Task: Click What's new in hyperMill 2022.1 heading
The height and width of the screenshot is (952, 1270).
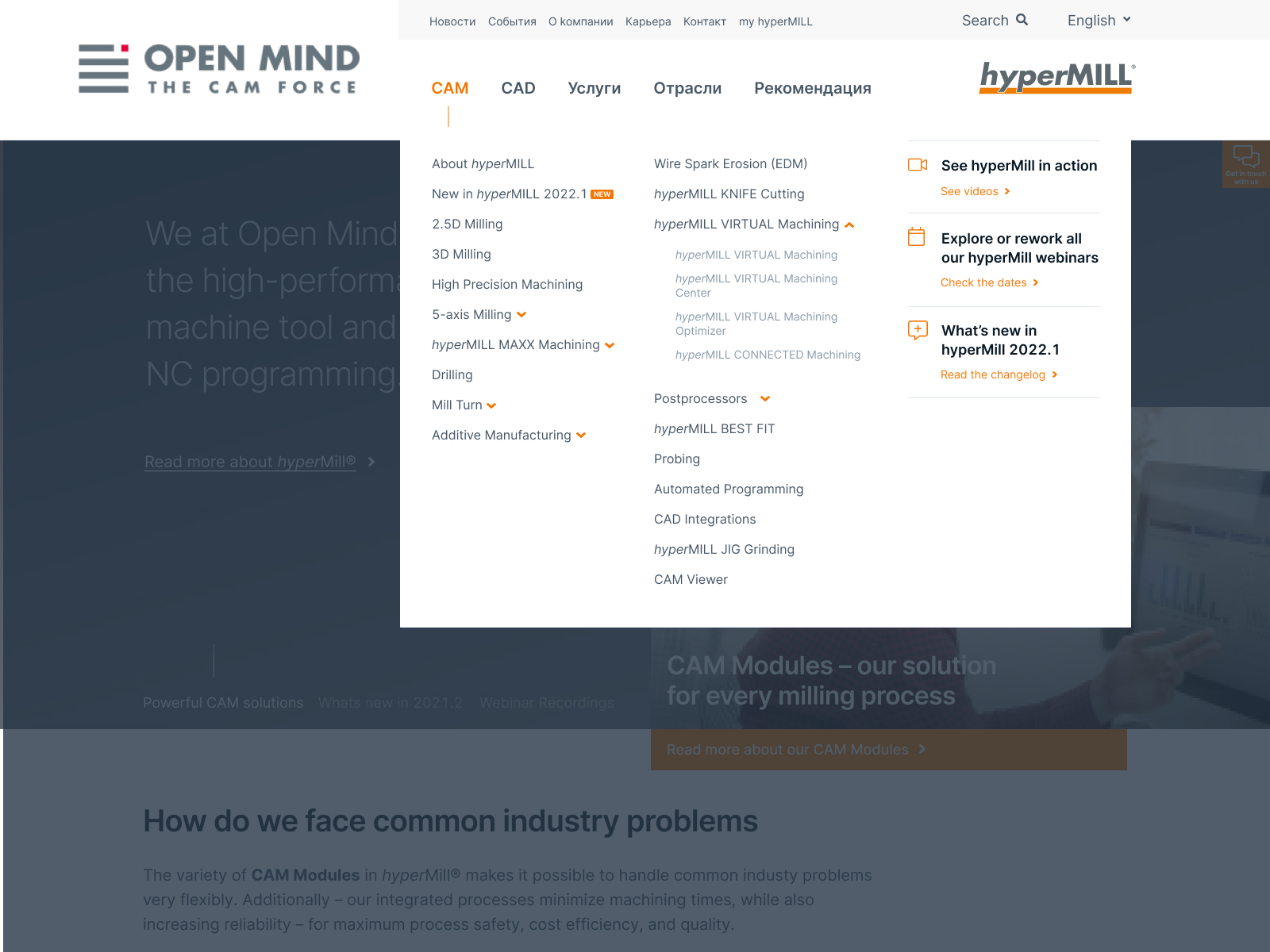Action: [1000, 340]
